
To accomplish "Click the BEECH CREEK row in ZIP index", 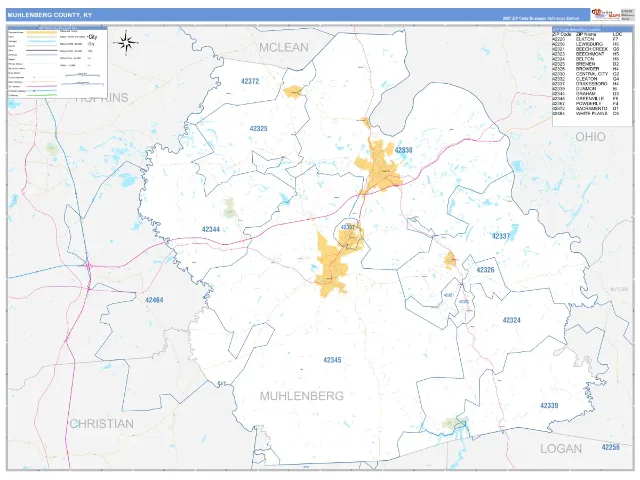I will [586, 49].
